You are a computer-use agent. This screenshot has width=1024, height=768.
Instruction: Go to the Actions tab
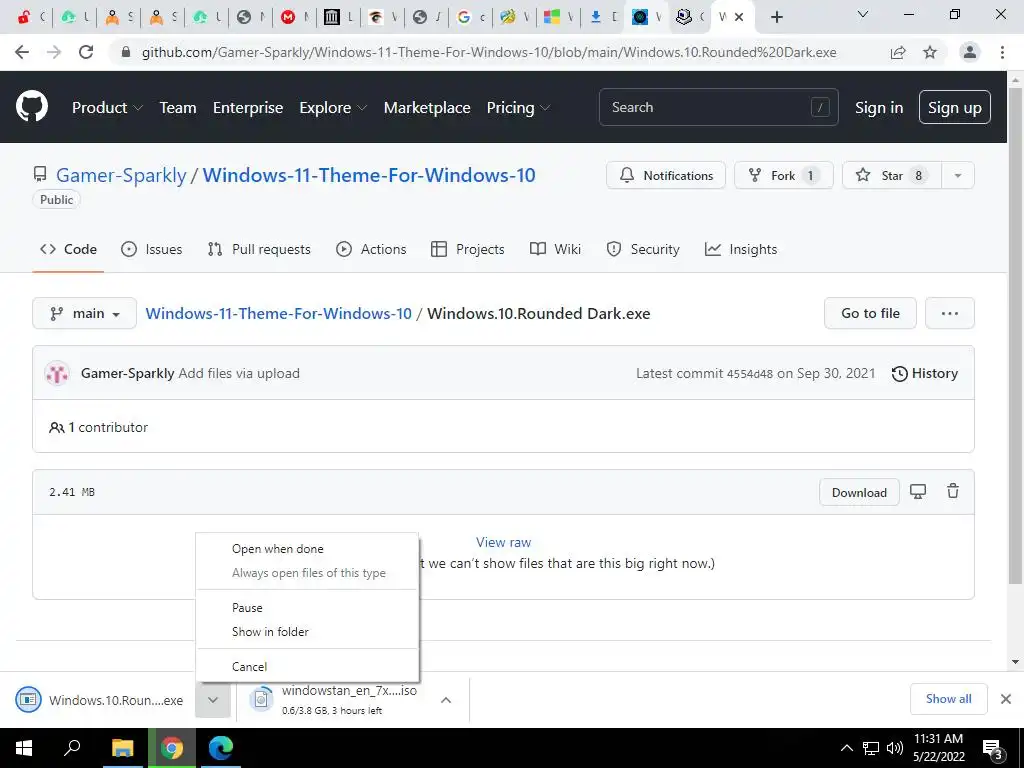click(x=371, y=249)
